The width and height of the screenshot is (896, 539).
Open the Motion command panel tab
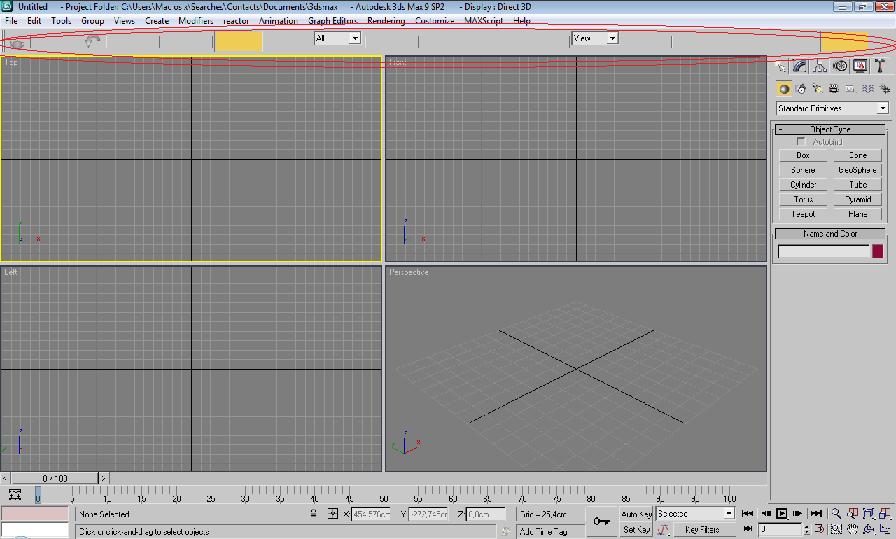(x=840, y=66)
